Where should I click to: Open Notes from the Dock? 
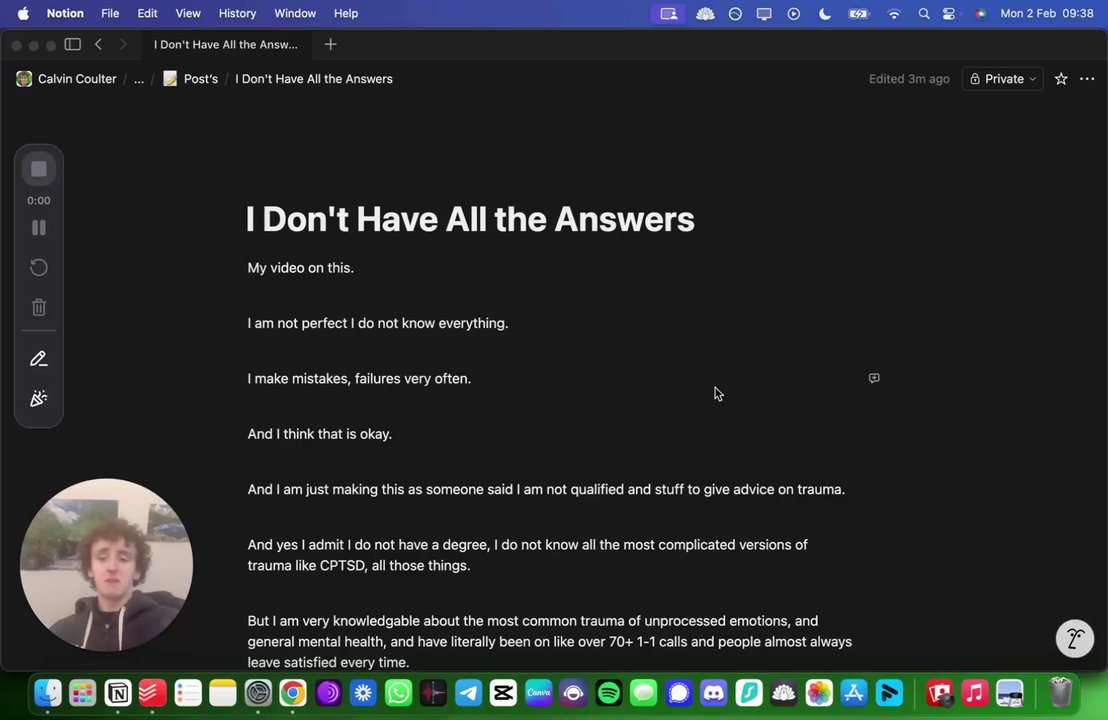coord(223,693)
